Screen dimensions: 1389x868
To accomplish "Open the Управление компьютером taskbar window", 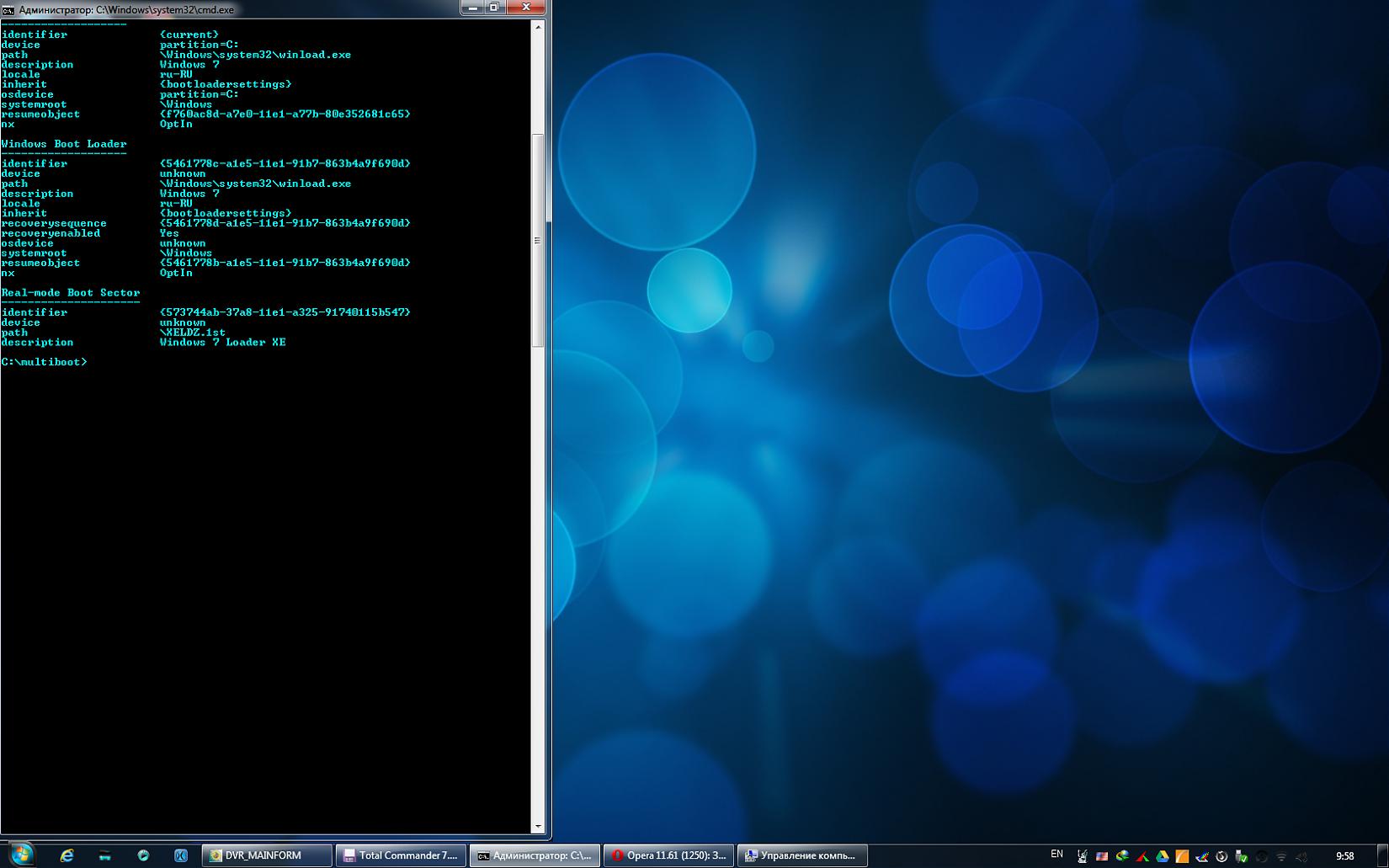I will click(x=802, y=855).
